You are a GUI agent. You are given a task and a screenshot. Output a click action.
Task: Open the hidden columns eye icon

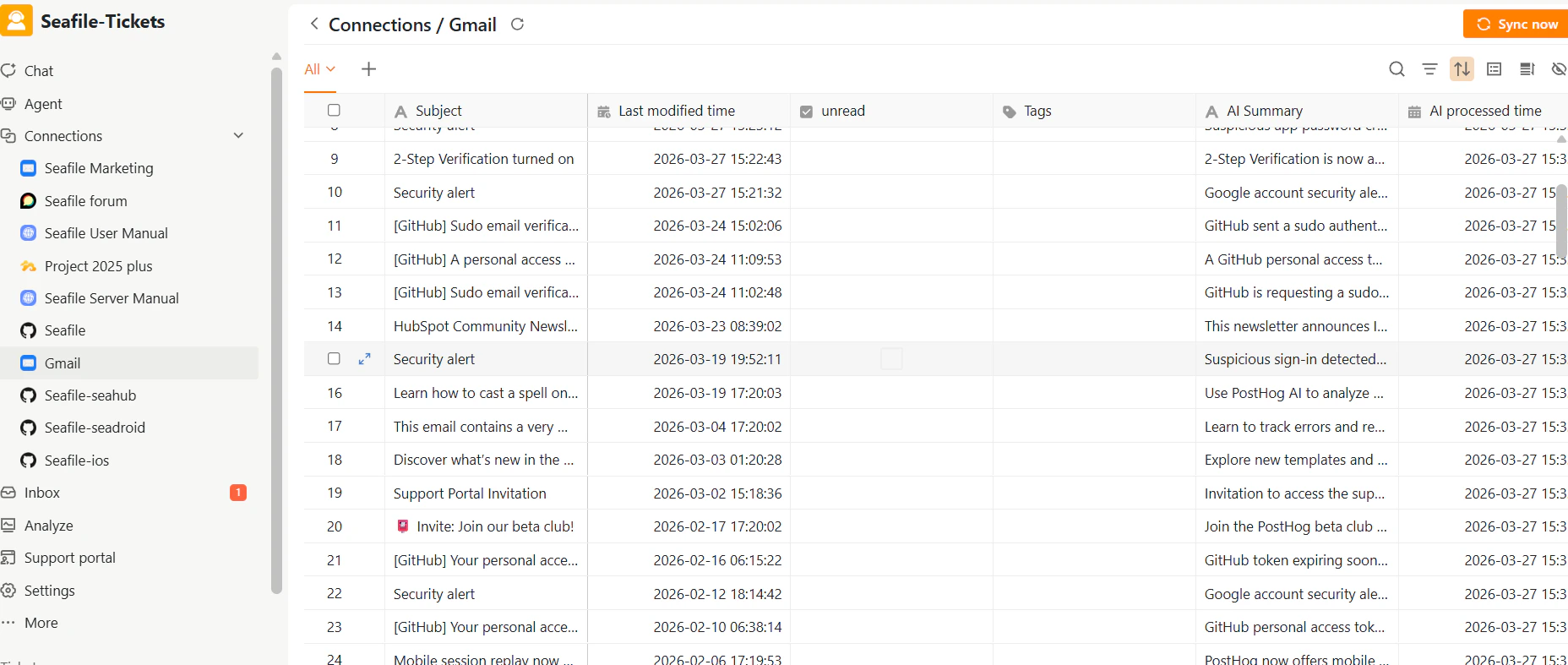(x=1559, y=69)
